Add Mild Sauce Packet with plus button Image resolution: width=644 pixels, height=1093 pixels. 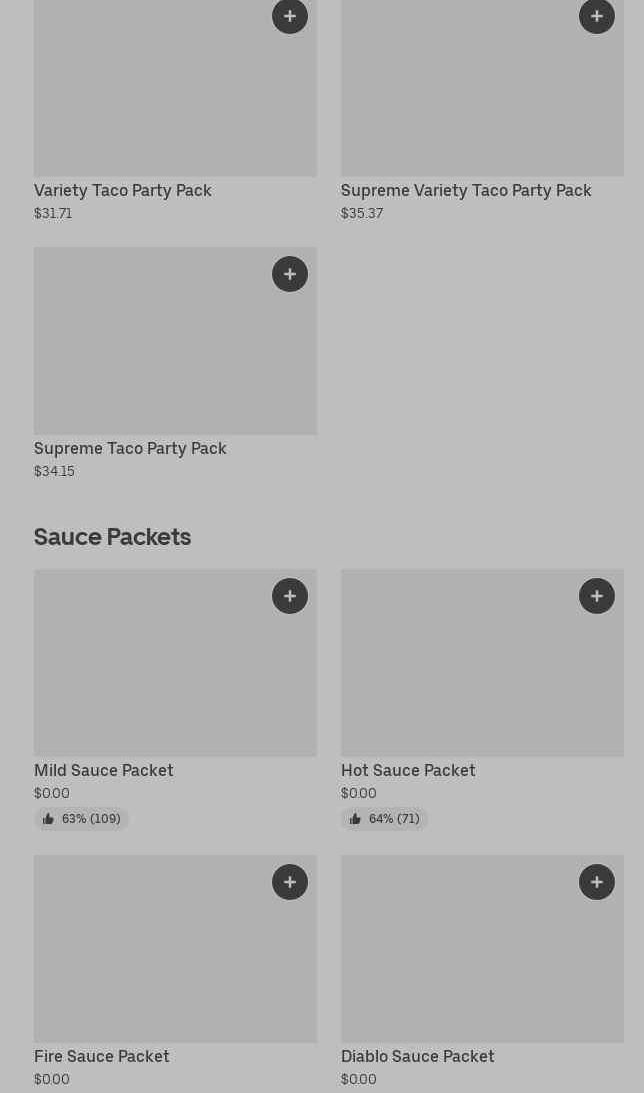(x=290, y=596)
